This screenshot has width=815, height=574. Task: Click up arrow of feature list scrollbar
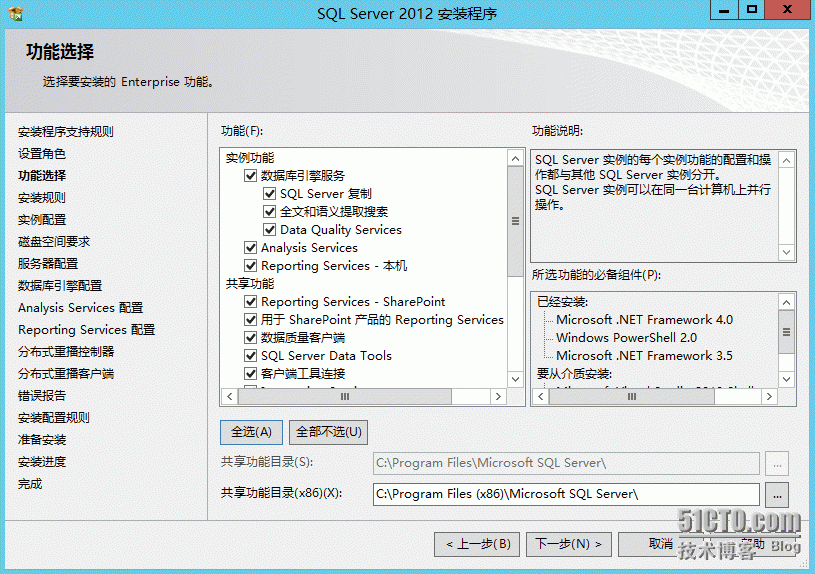pos(515,159)
